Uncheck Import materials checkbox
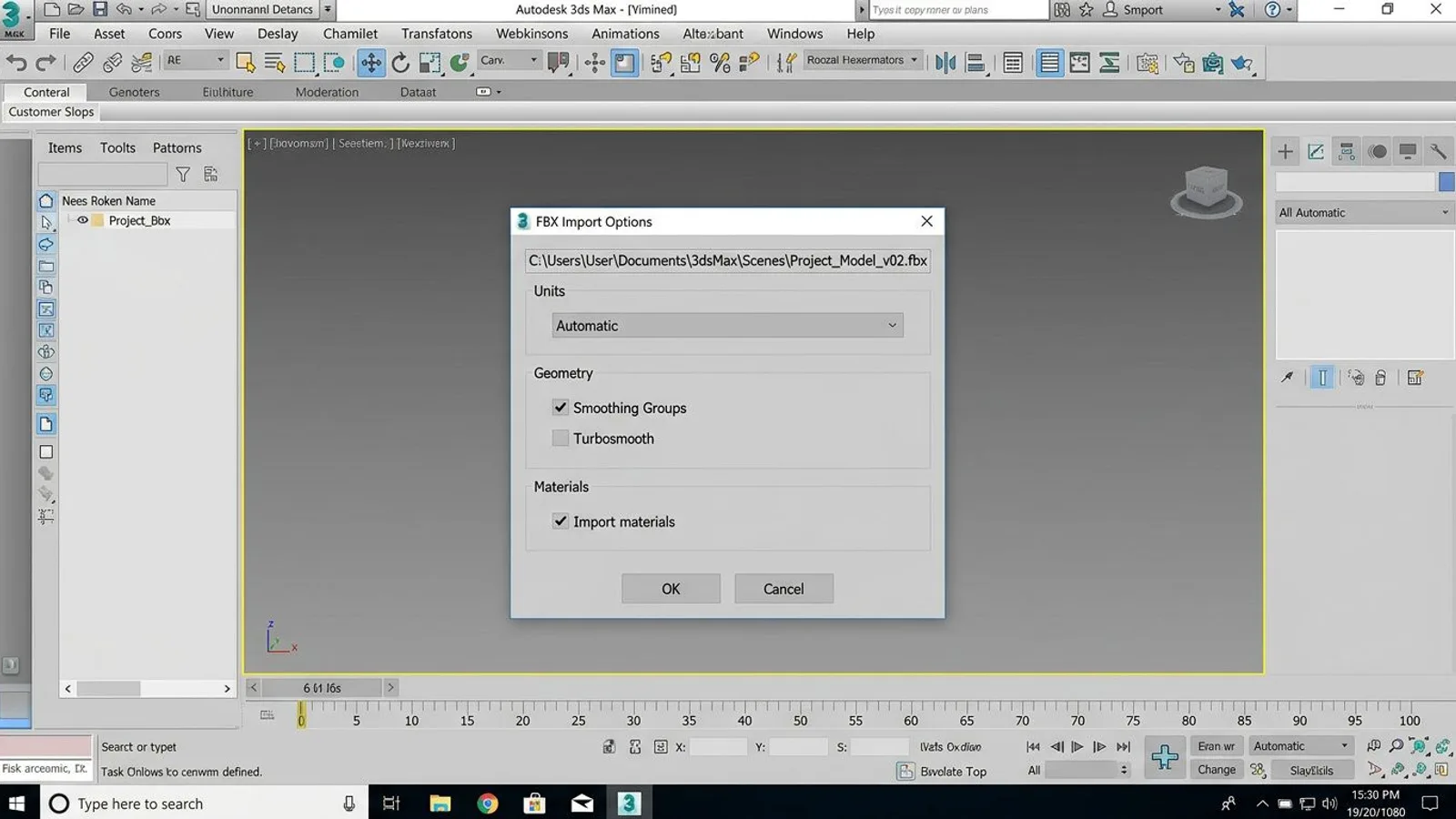Viewport: 1456px width, 819px height. (561, 521)
